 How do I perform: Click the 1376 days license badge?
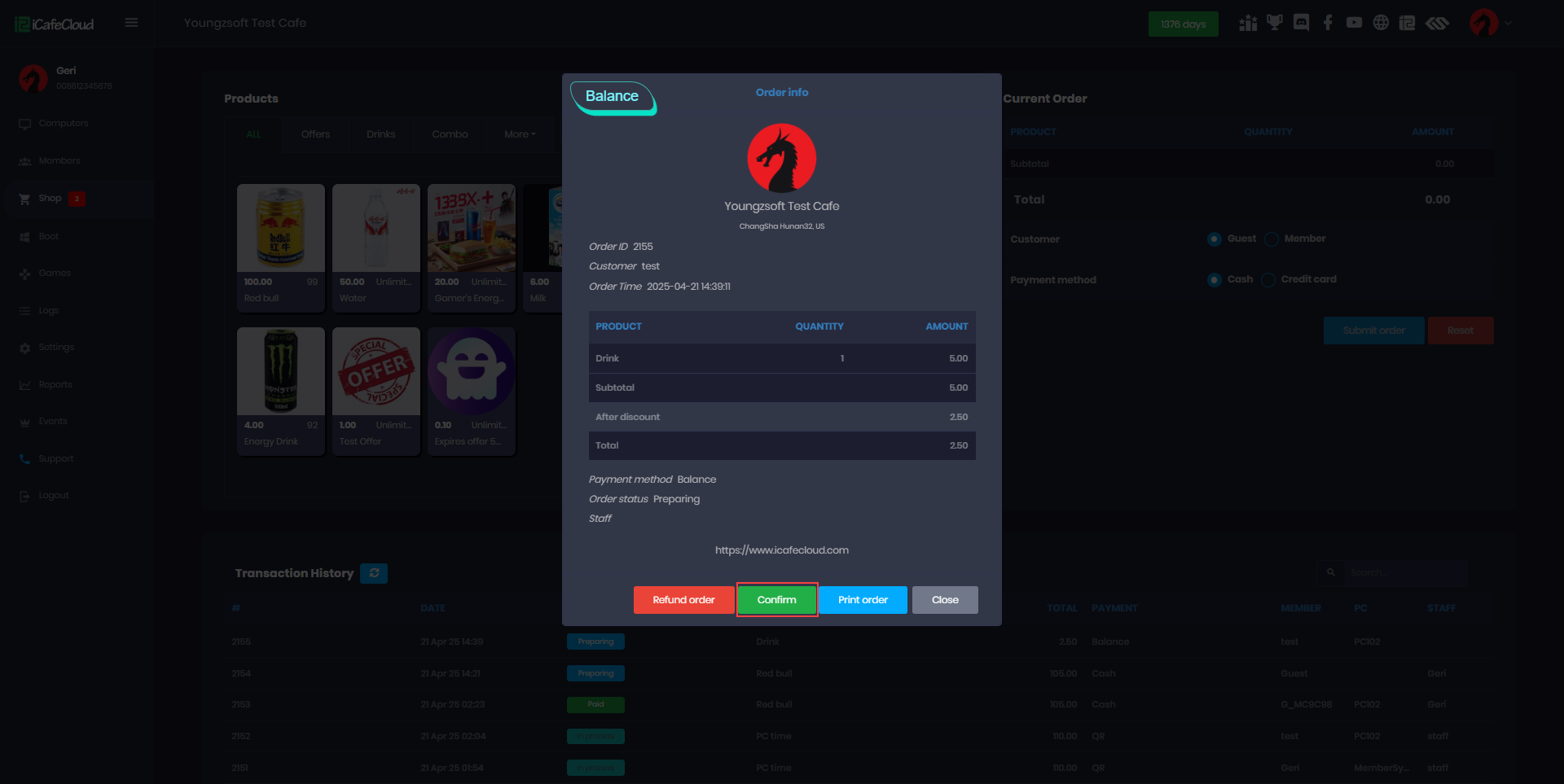click(1183, 24)
